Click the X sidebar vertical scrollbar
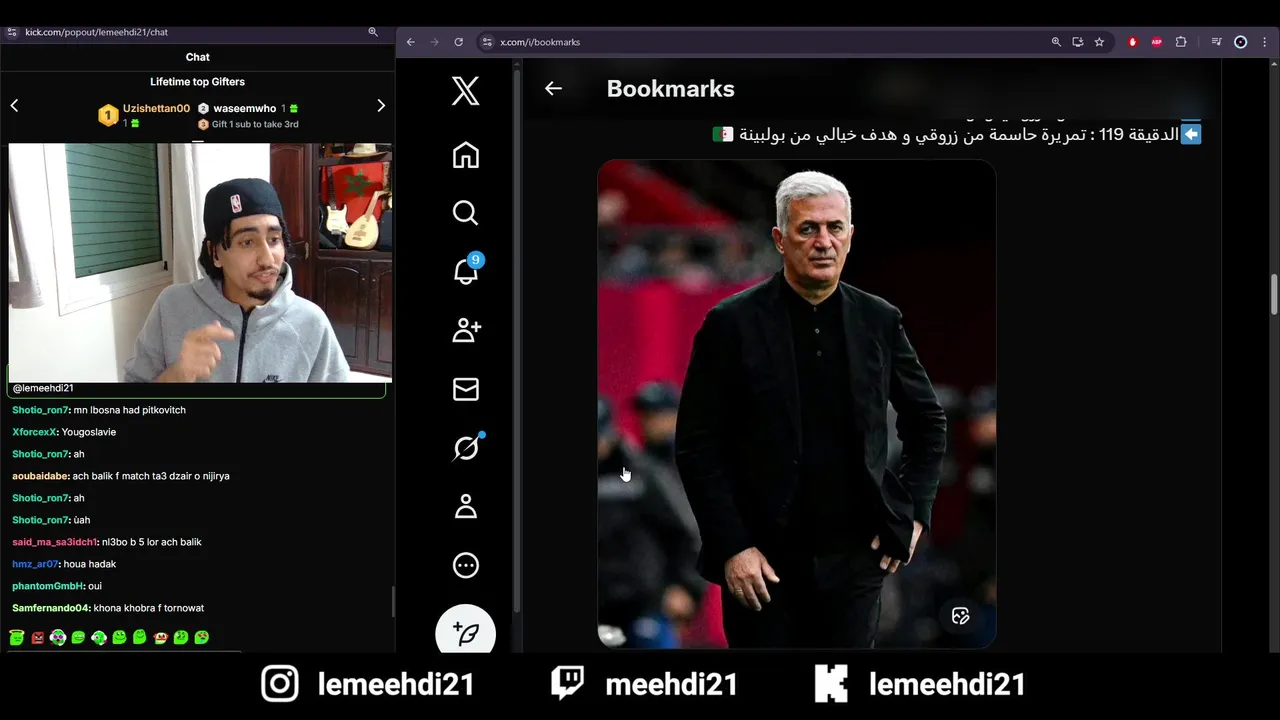Viewport: 1280px width, 720px height. point(517,340)
